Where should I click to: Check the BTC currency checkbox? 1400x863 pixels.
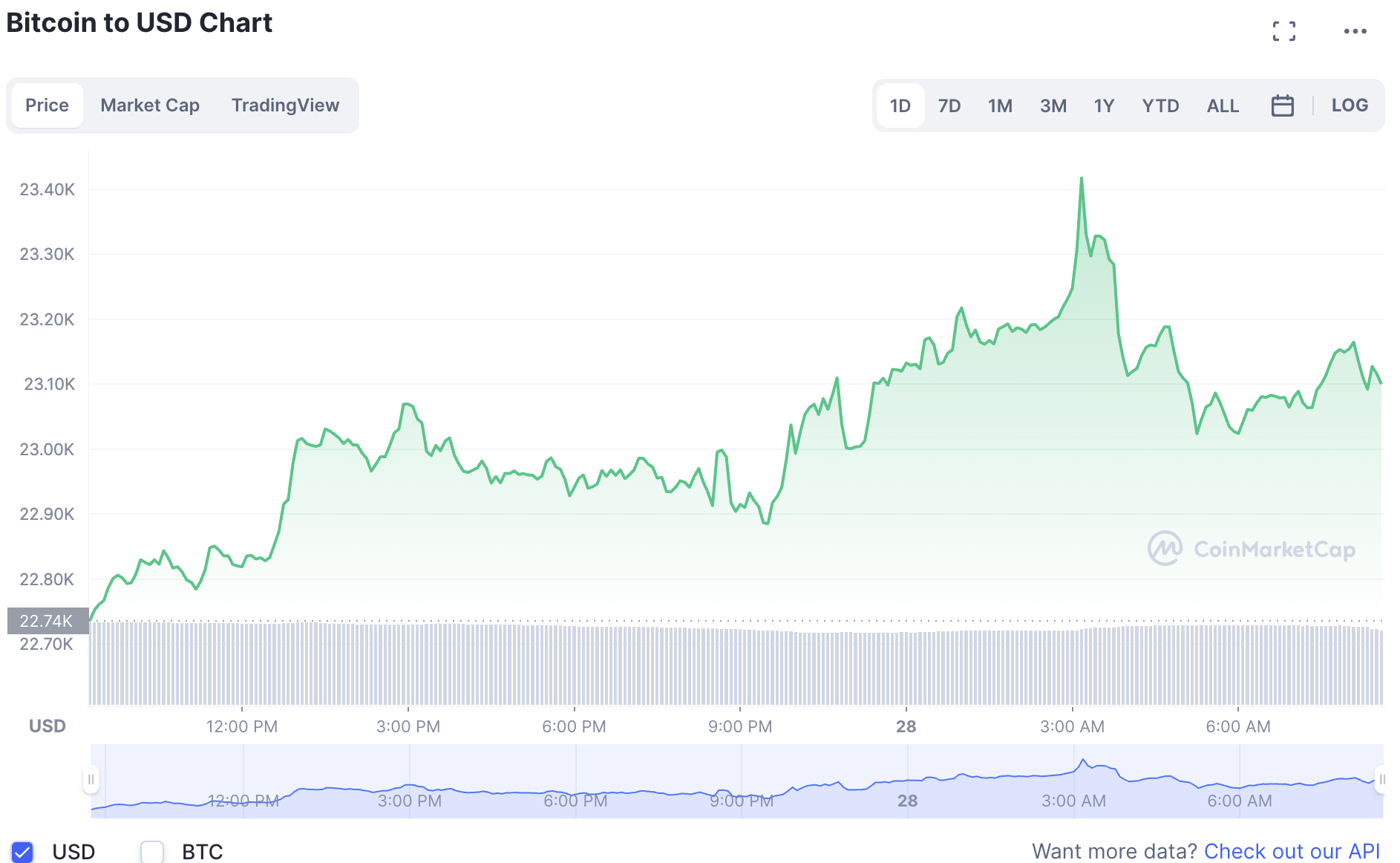(x=152, y=852)
